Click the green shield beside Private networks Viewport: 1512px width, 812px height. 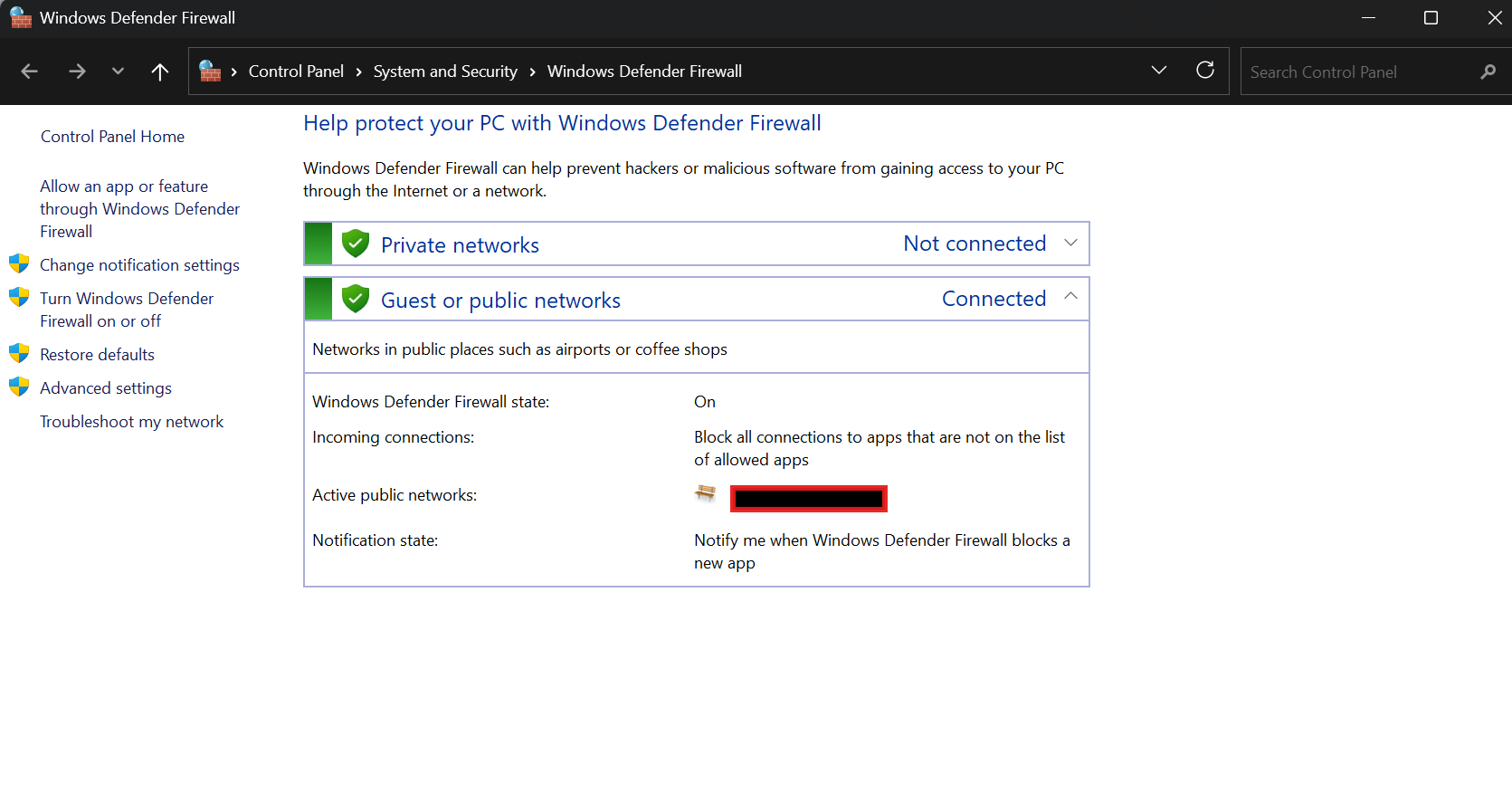(x=356, y=244)
